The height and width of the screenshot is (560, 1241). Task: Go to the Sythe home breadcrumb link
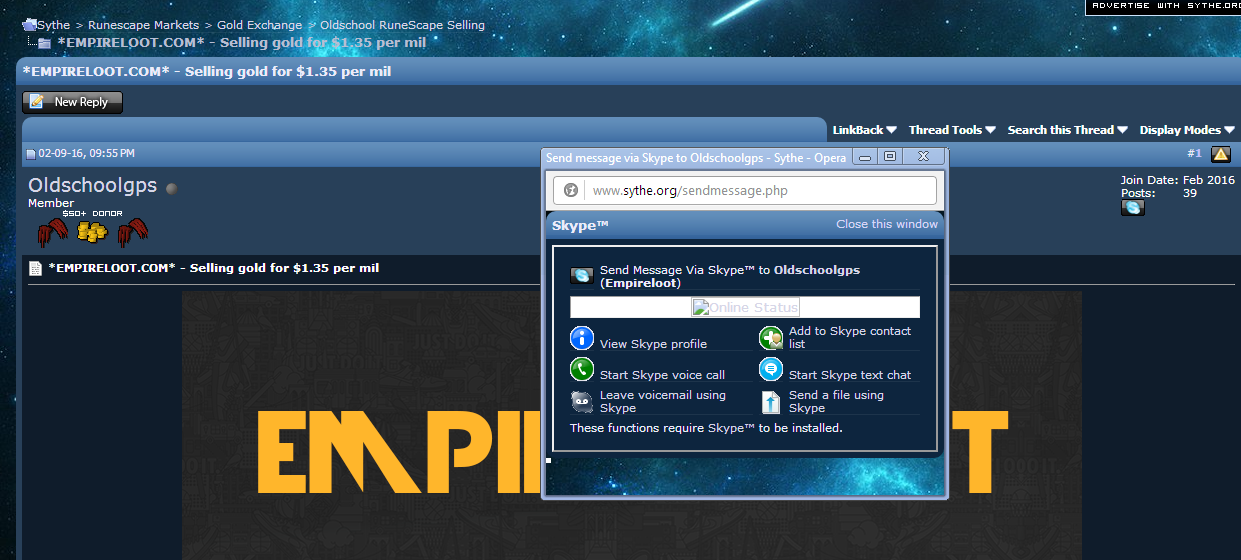(x=54, y=25)
